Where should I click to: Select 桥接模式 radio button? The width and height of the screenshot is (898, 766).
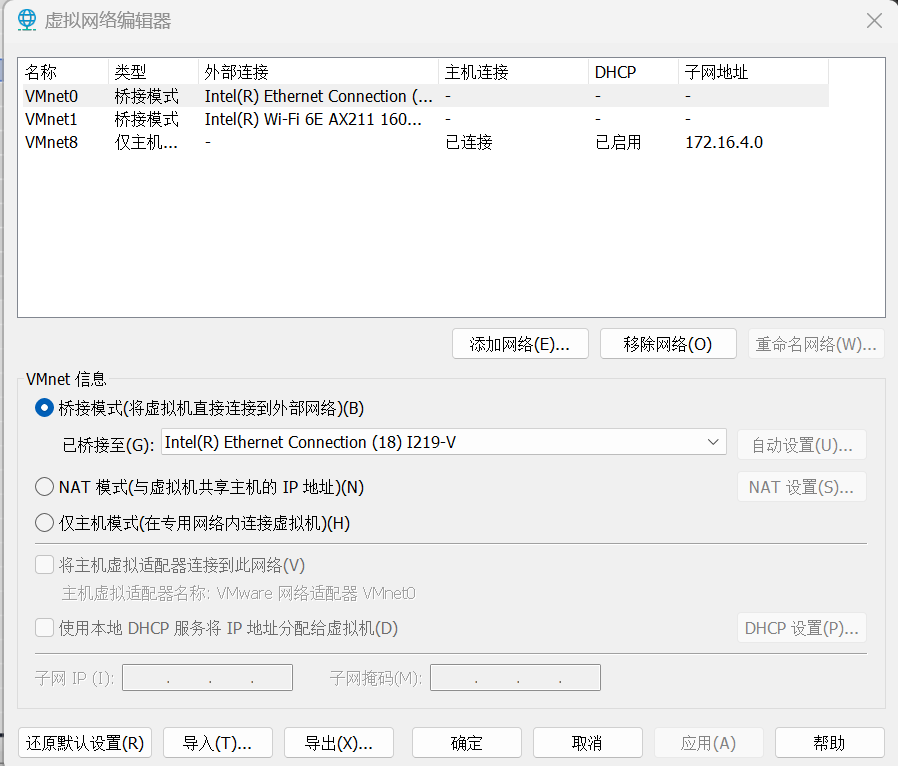click(44, 408)
